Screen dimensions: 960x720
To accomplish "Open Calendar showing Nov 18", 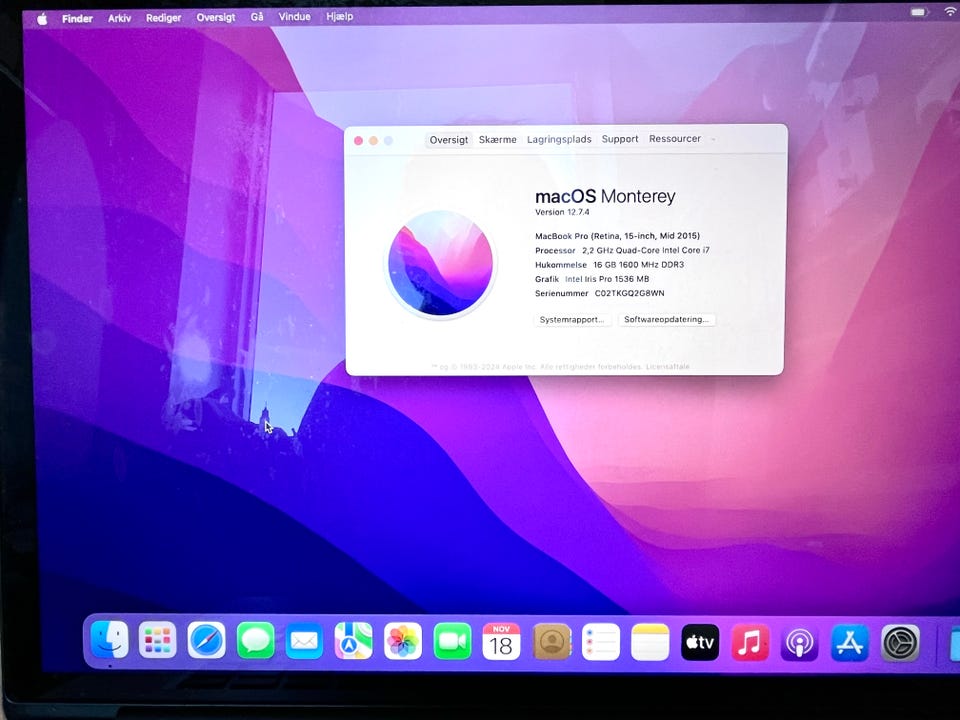I will [x=501, y=642].
